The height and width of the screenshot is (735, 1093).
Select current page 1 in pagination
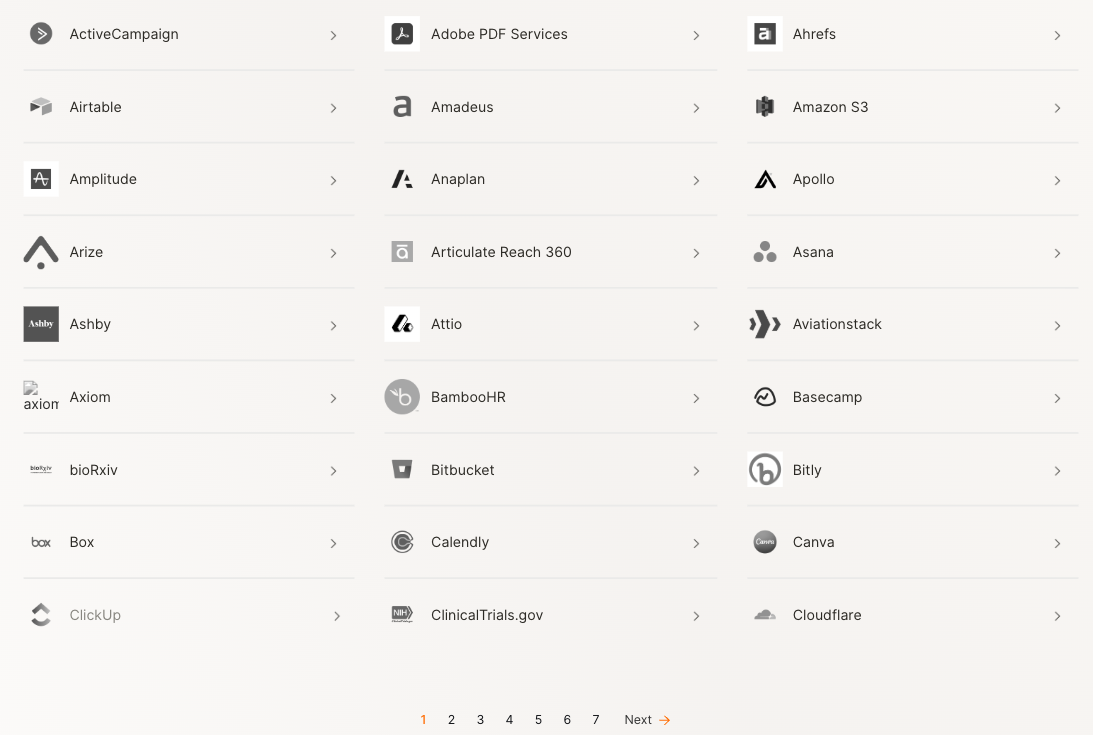click(x=423, y=720)
